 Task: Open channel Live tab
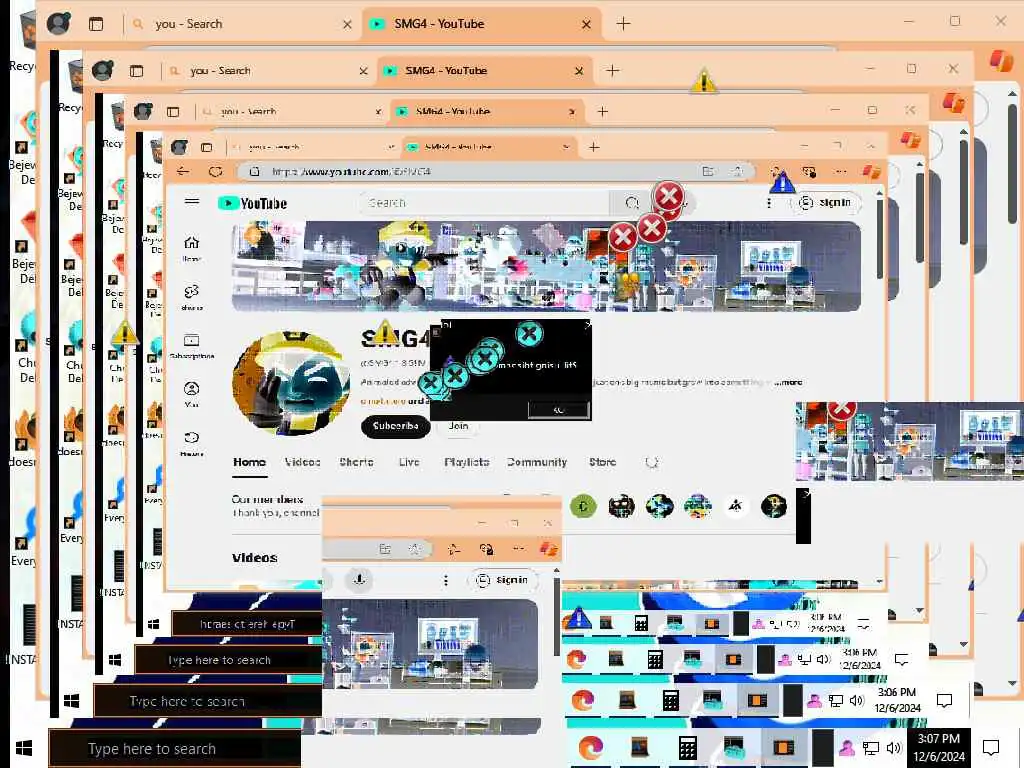coord(409,462)
